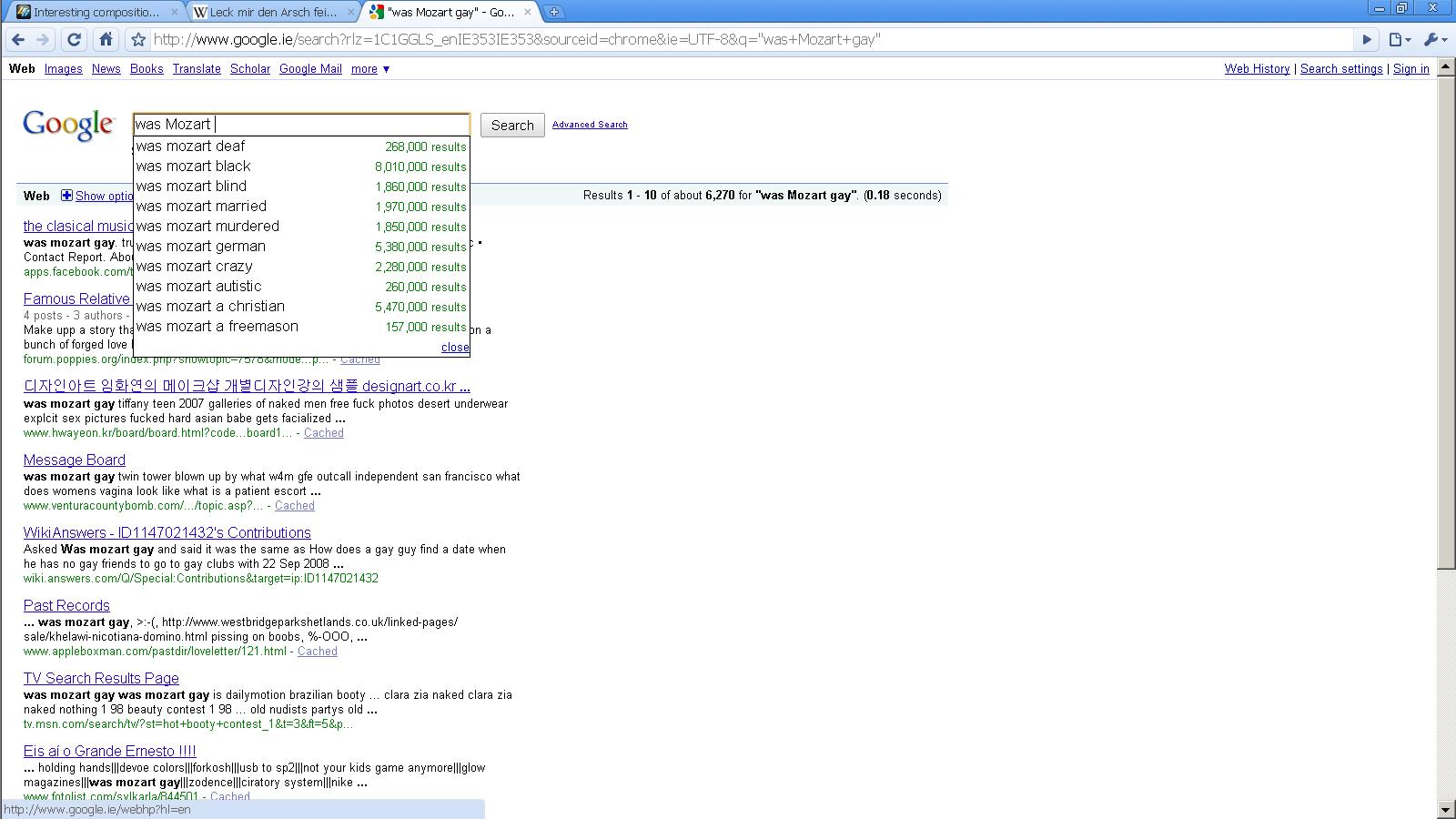
Task: Select suggestion 'was mozart married'
Action: pyautogui.click(x=301, y=207)
